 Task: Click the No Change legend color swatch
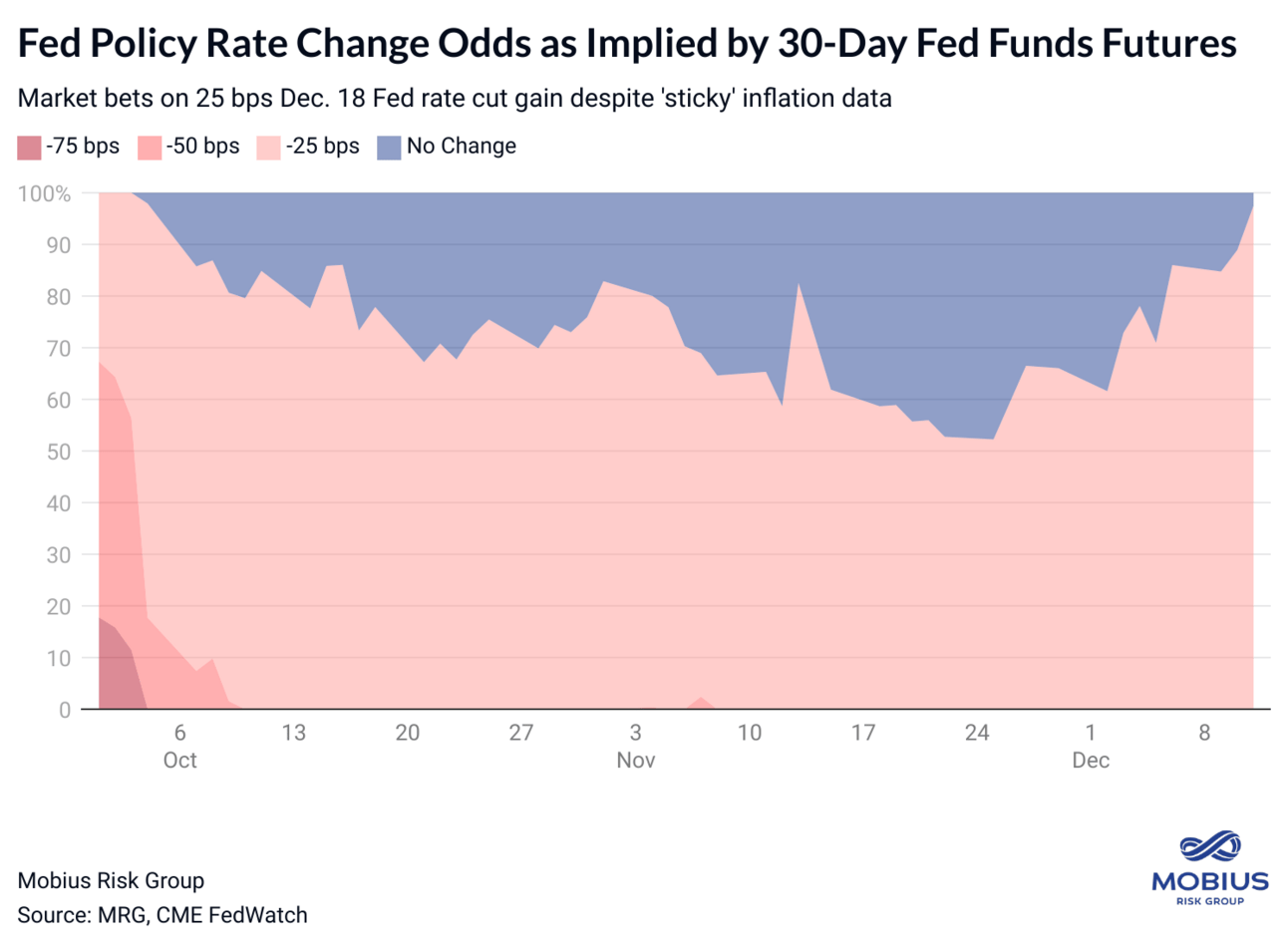389,148
